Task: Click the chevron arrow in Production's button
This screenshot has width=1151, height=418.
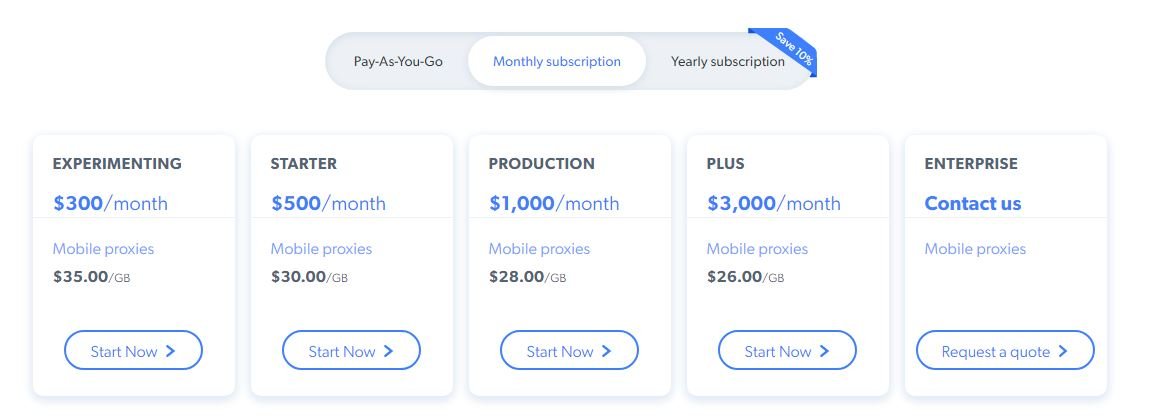Action: tap(607, 351)
